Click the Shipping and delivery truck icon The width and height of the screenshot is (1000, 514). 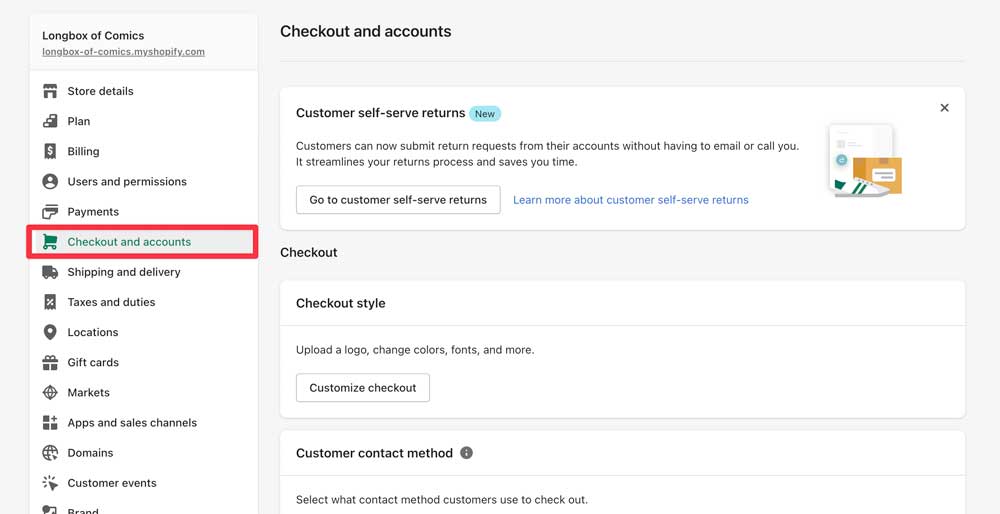(x=50, y=272)
